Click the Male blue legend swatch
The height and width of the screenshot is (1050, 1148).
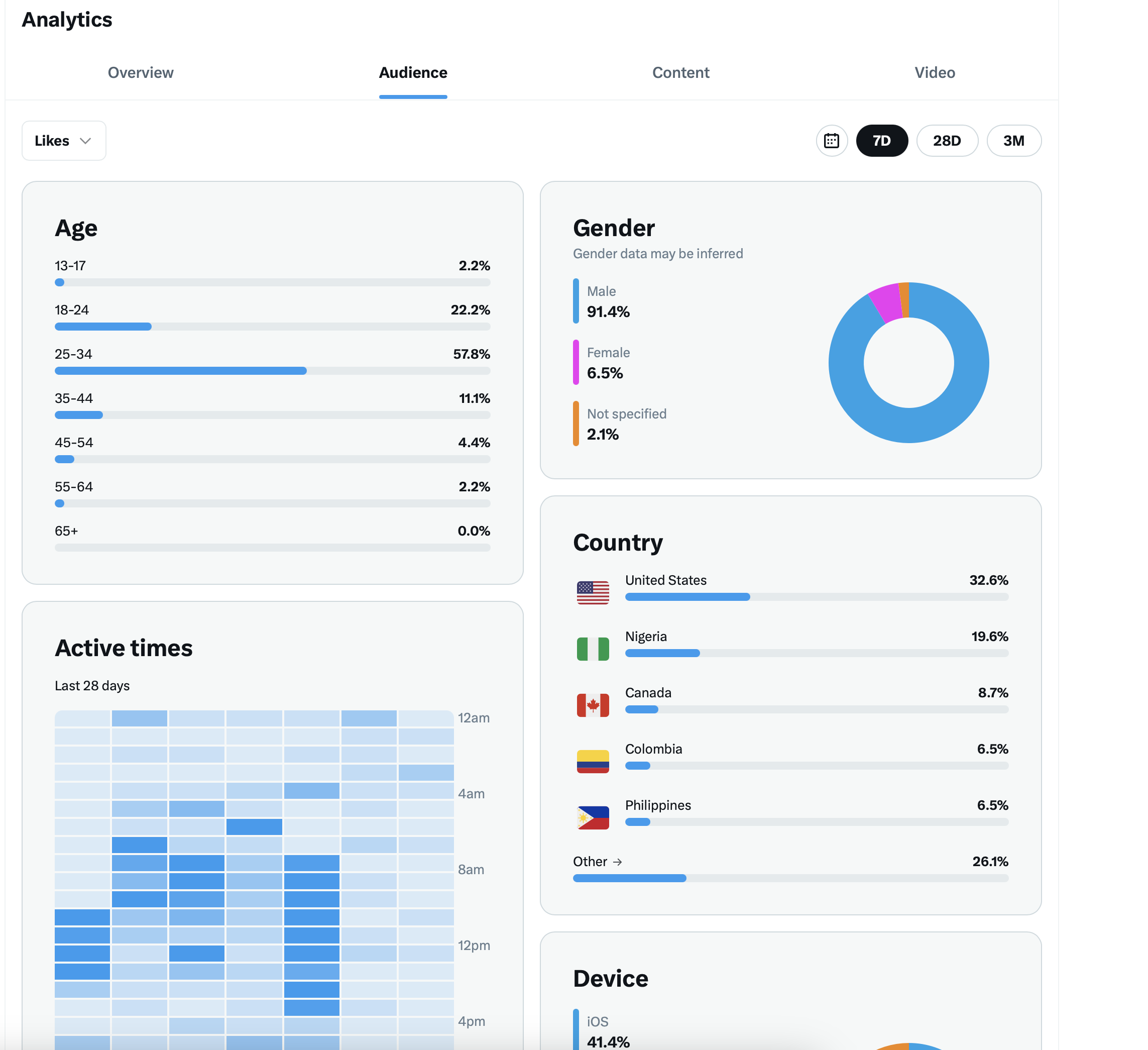(x=576, y=301)
